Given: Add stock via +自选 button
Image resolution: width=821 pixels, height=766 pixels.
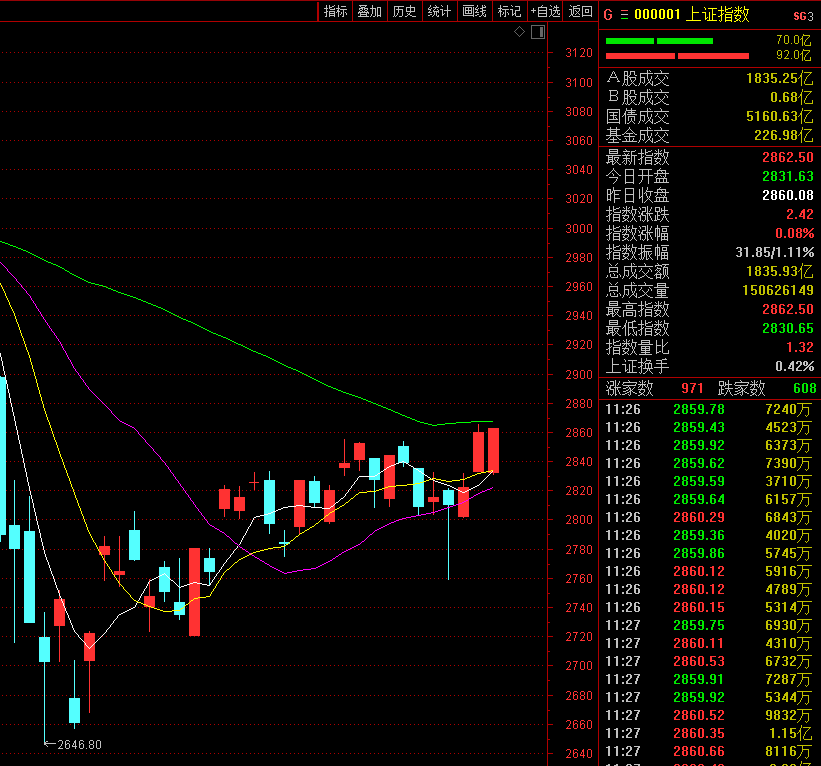Looking at the screenshot, I should coord(545,12).
